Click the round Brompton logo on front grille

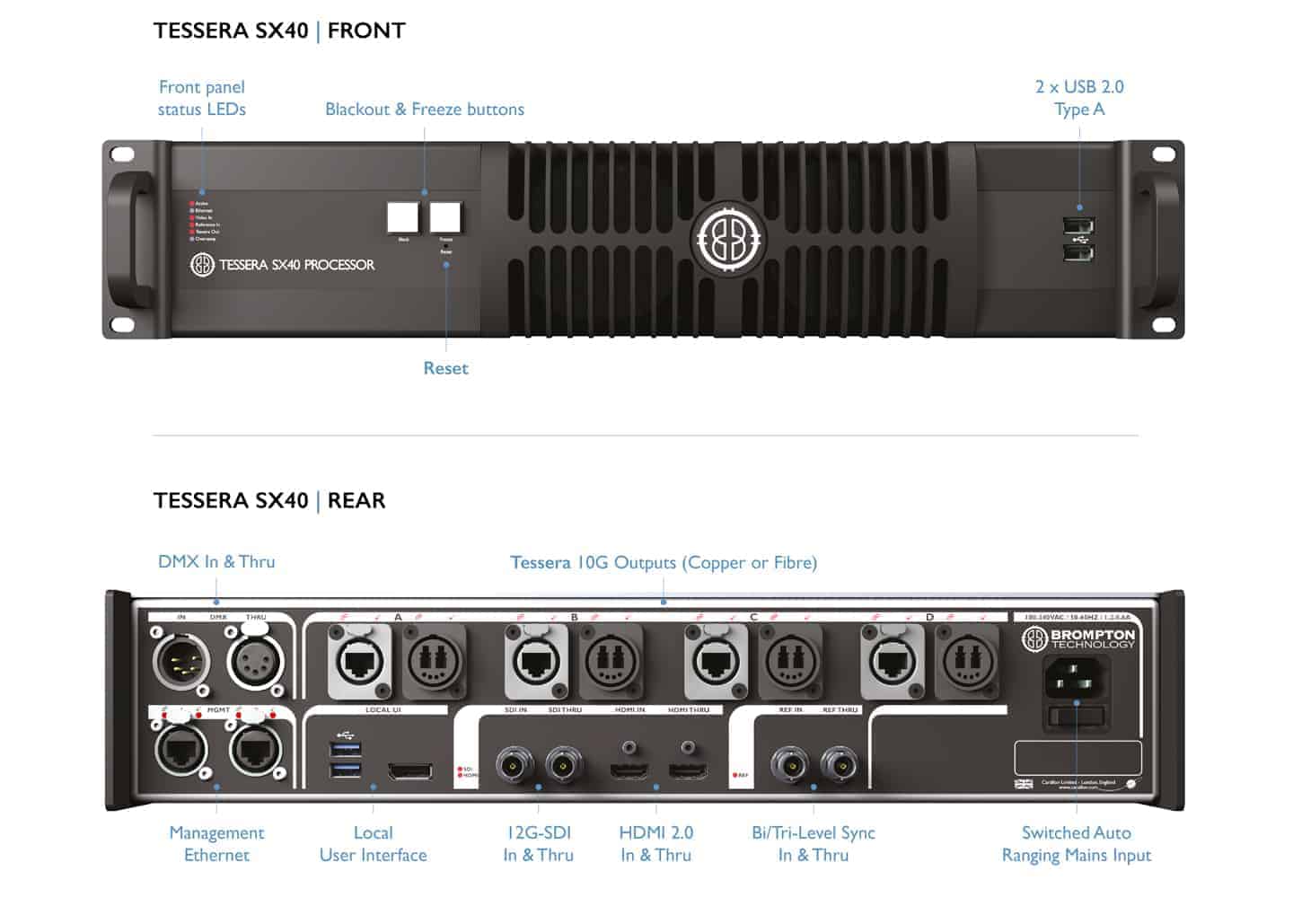(x=728, y=240)
